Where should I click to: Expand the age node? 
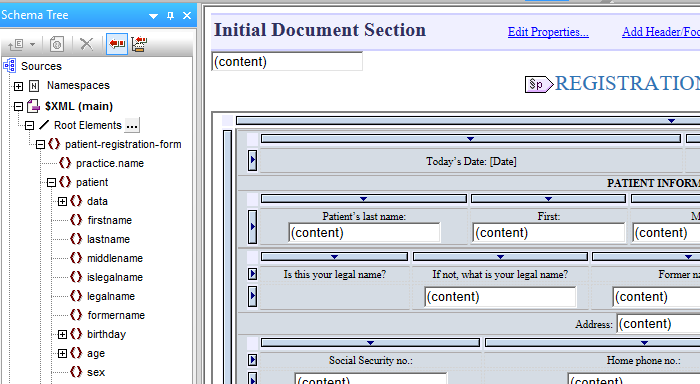click(62, 354)
